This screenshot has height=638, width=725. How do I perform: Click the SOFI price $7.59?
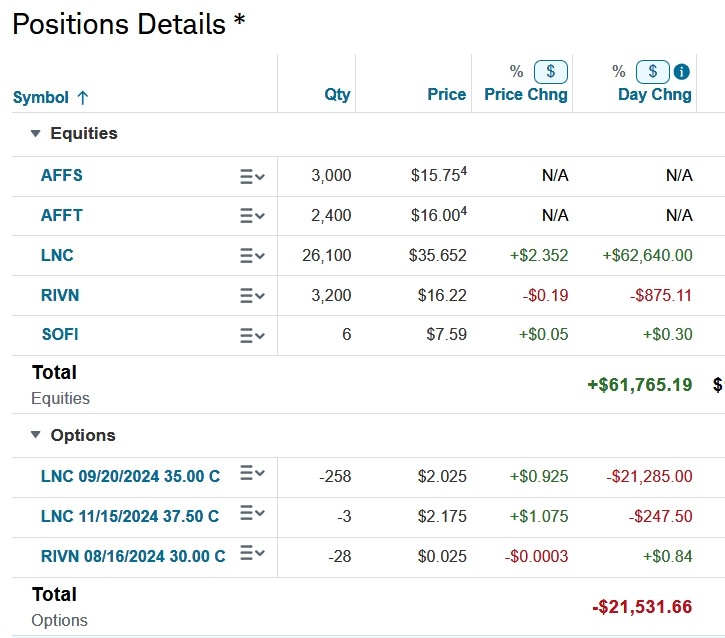pos(446,334)
